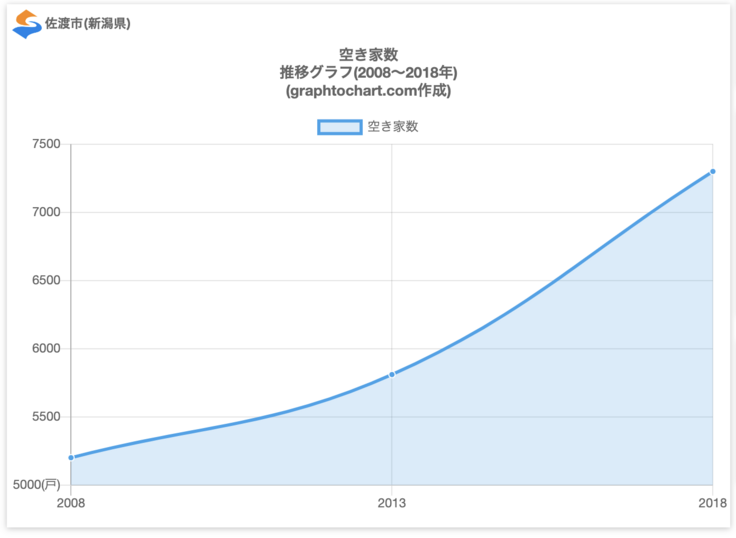Click the subtitle 推移グラフ(2008〜2018年)

pyautogui.click(x=368, y=73)
